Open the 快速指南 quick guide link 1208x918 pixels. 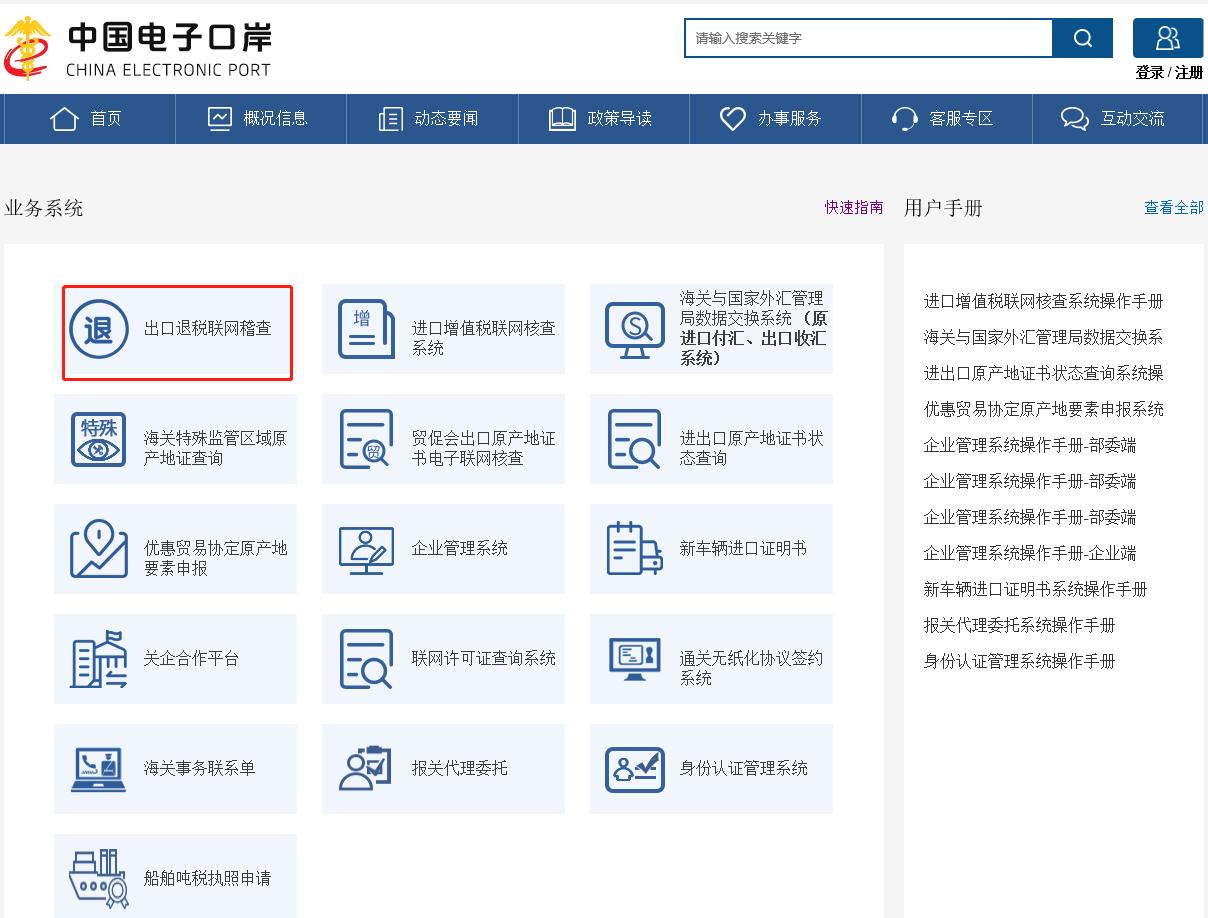pyautogui.click(x=853, y=208)
